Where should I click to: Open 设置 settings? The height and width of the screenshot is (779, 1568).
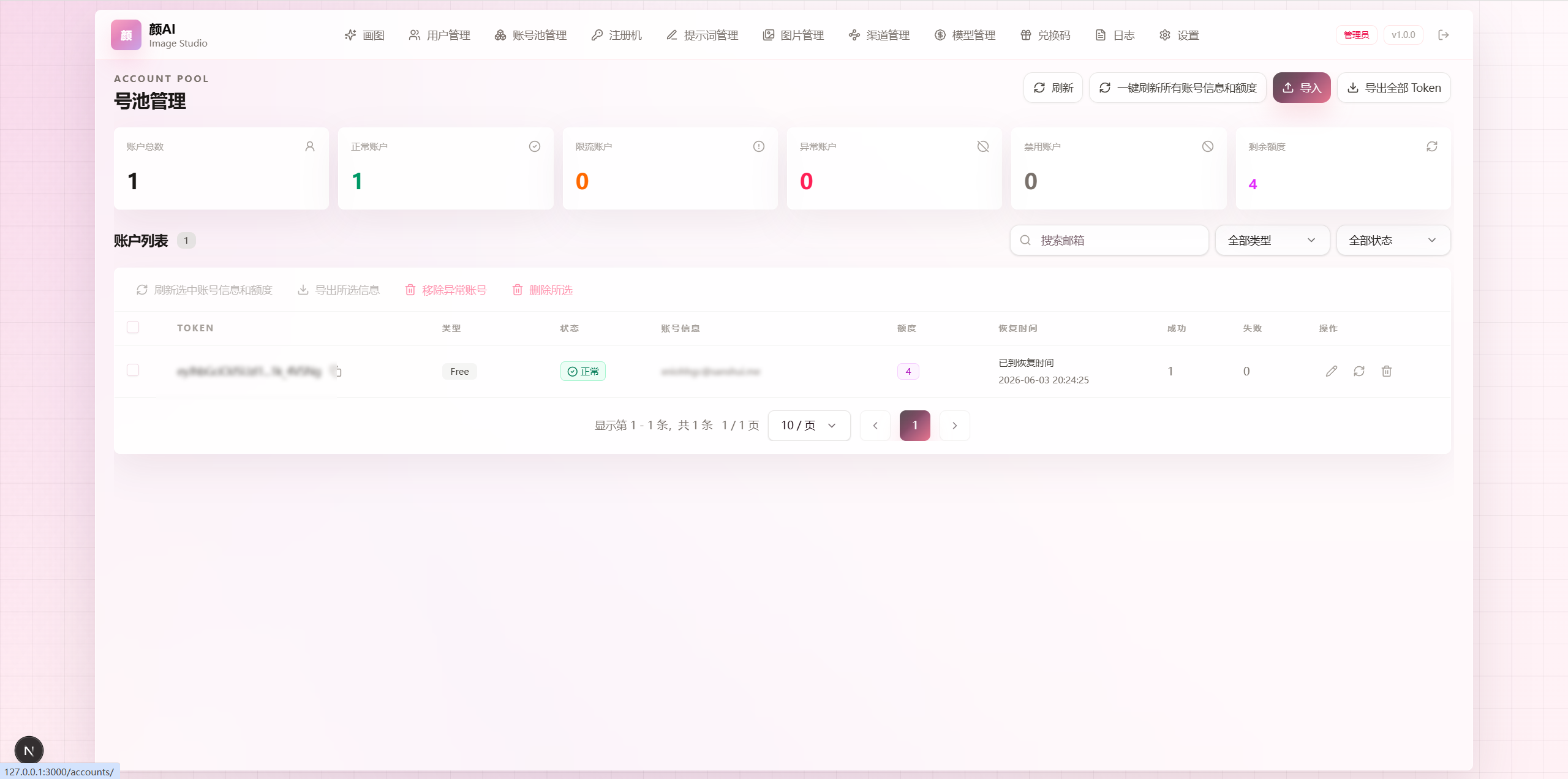click(x=1179, y=35)
